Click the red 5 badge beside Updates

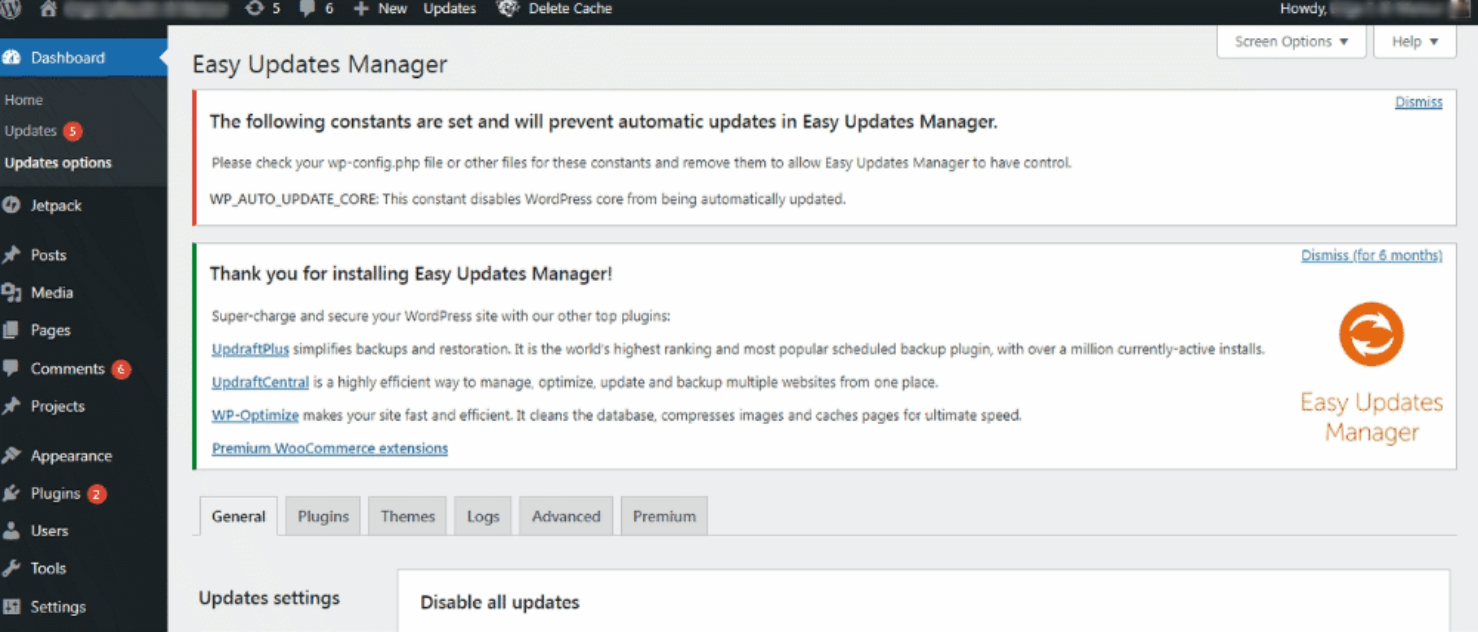(x=72, y=131)
